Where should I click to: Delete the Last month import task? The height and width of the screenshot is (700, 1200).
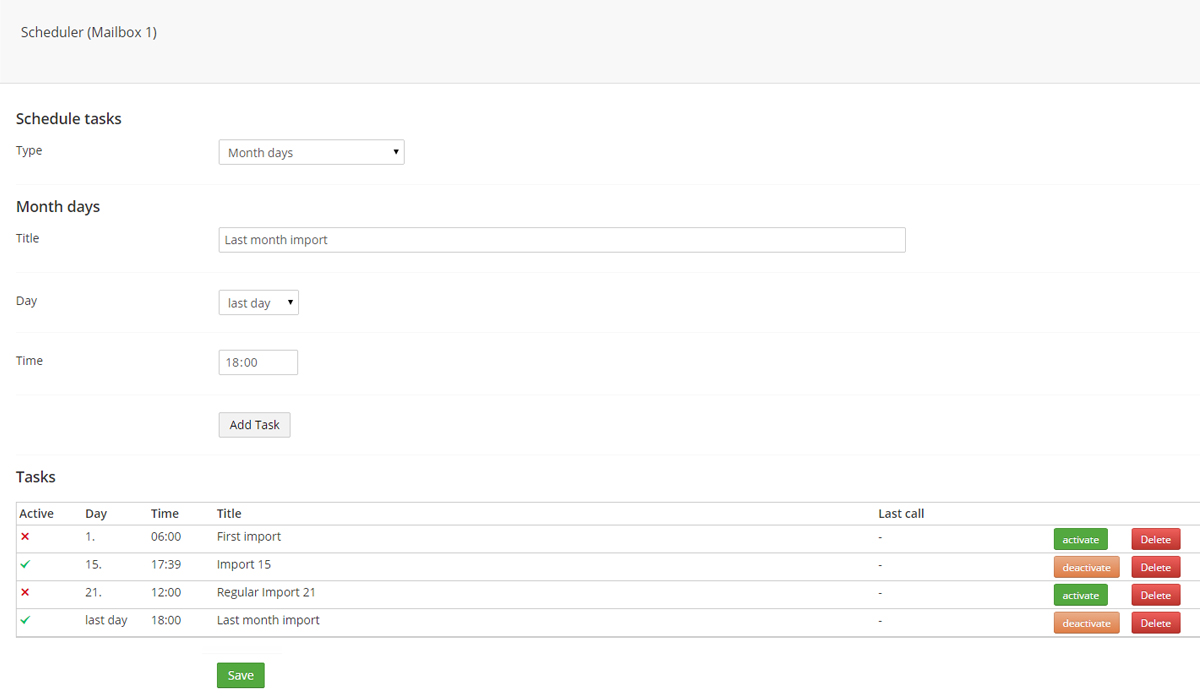(1155, 623)
